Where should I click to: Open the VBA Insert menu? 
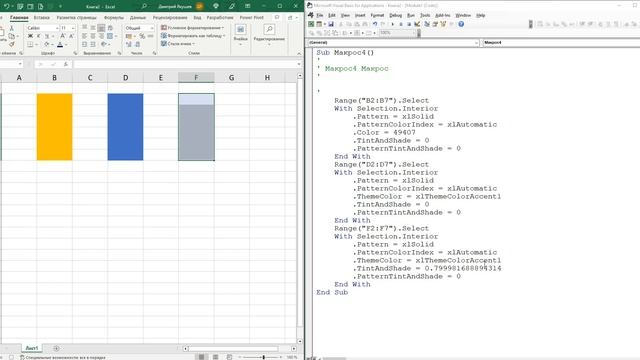click(360, 15)
